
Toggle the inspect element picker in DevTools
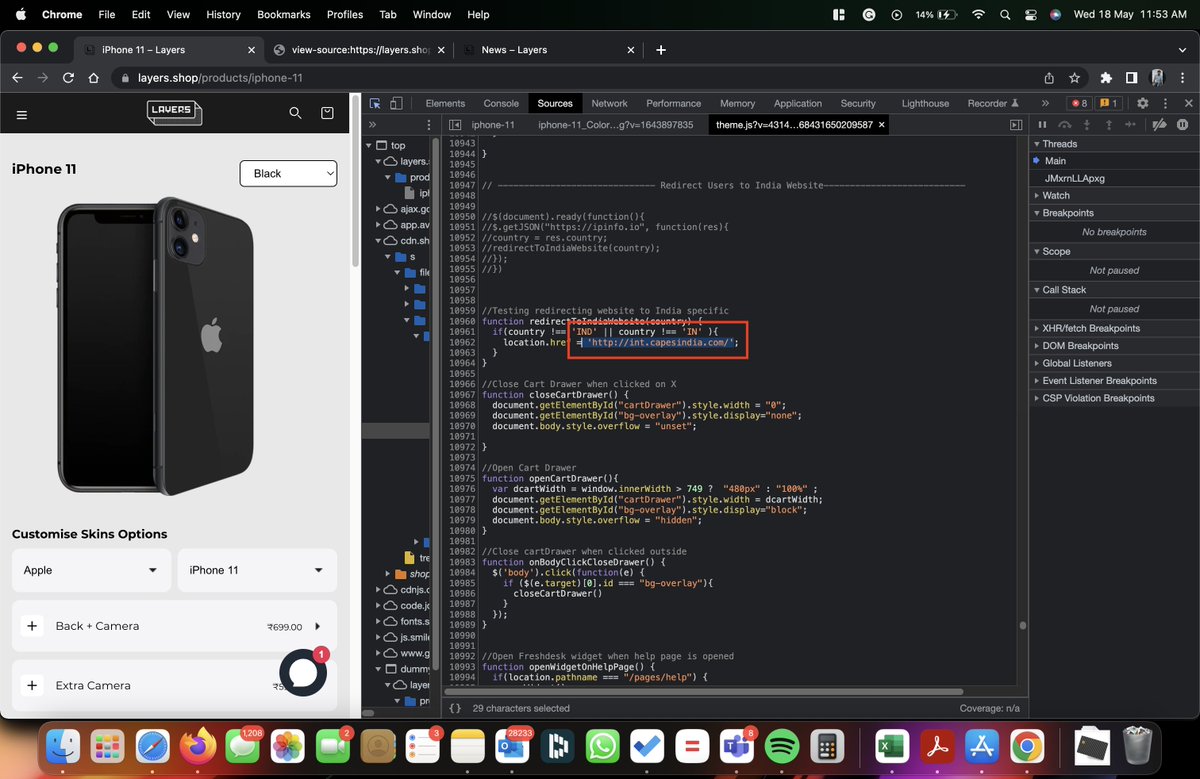pyautogui.click(x=375, y=103)
